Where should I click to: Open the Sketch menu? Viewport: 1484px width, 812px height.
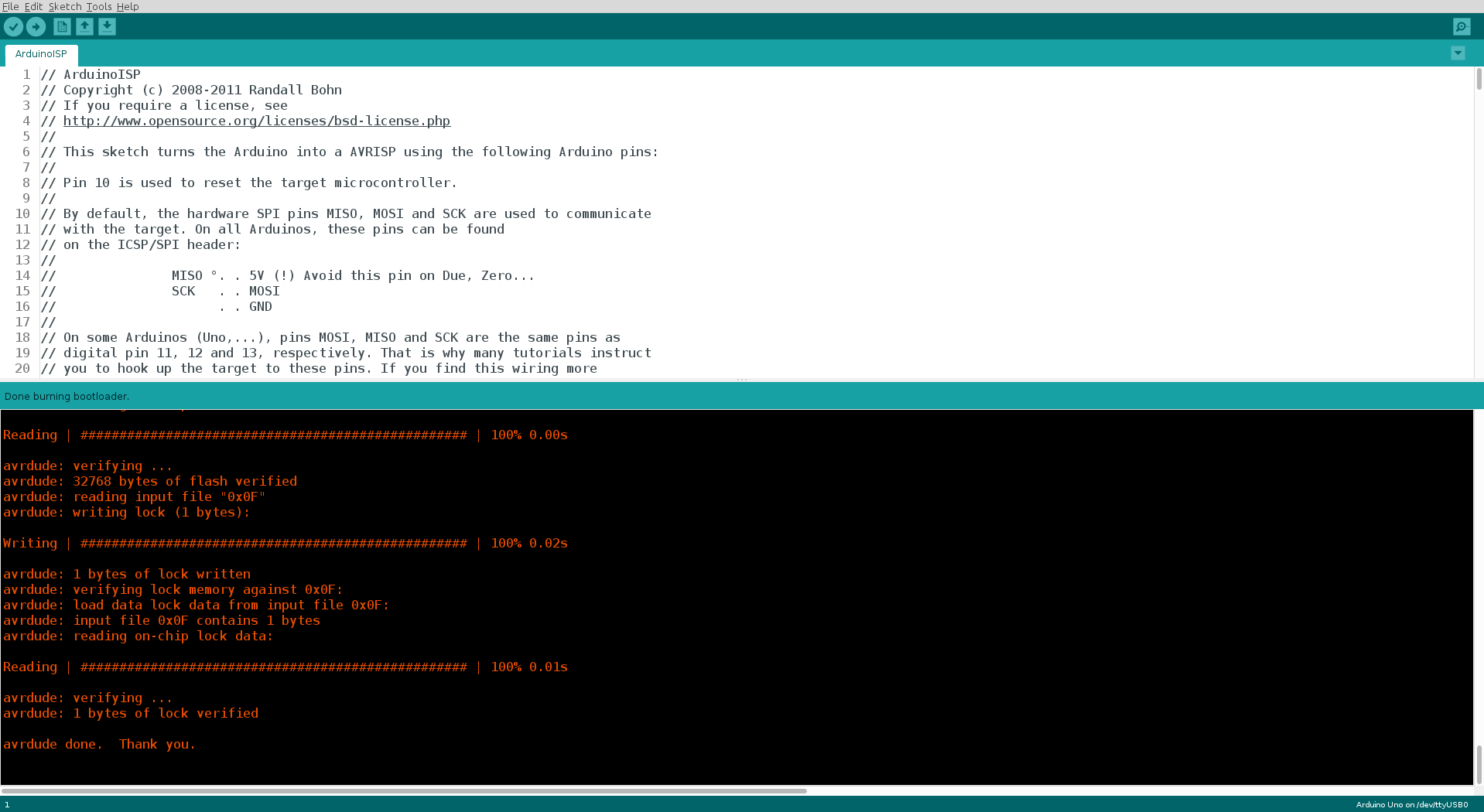tap(65, 6)
